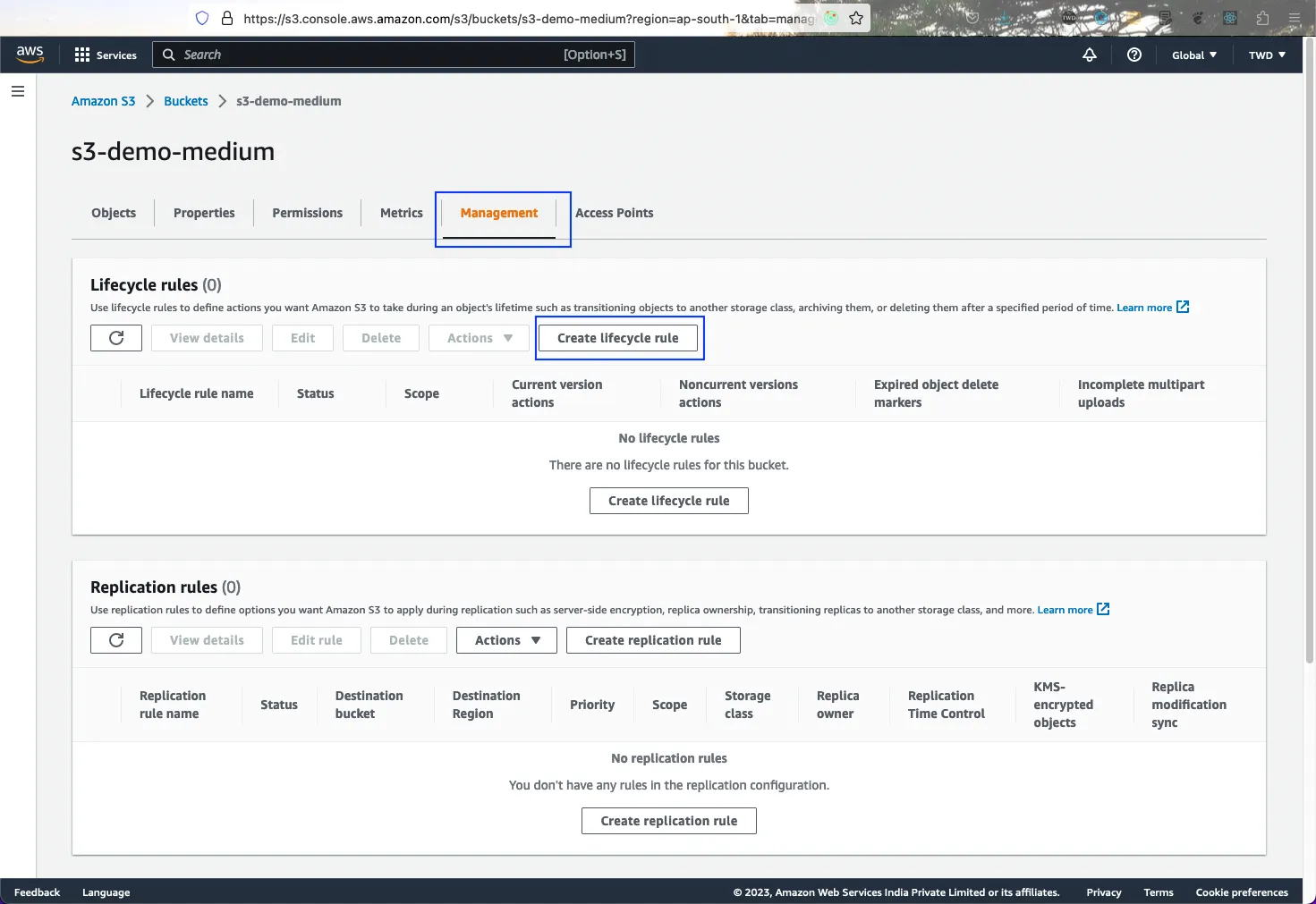Expand the lifecycle rules Actions dropdown
The height and width of the screenshot is (904, 1316).
(479, 338)
